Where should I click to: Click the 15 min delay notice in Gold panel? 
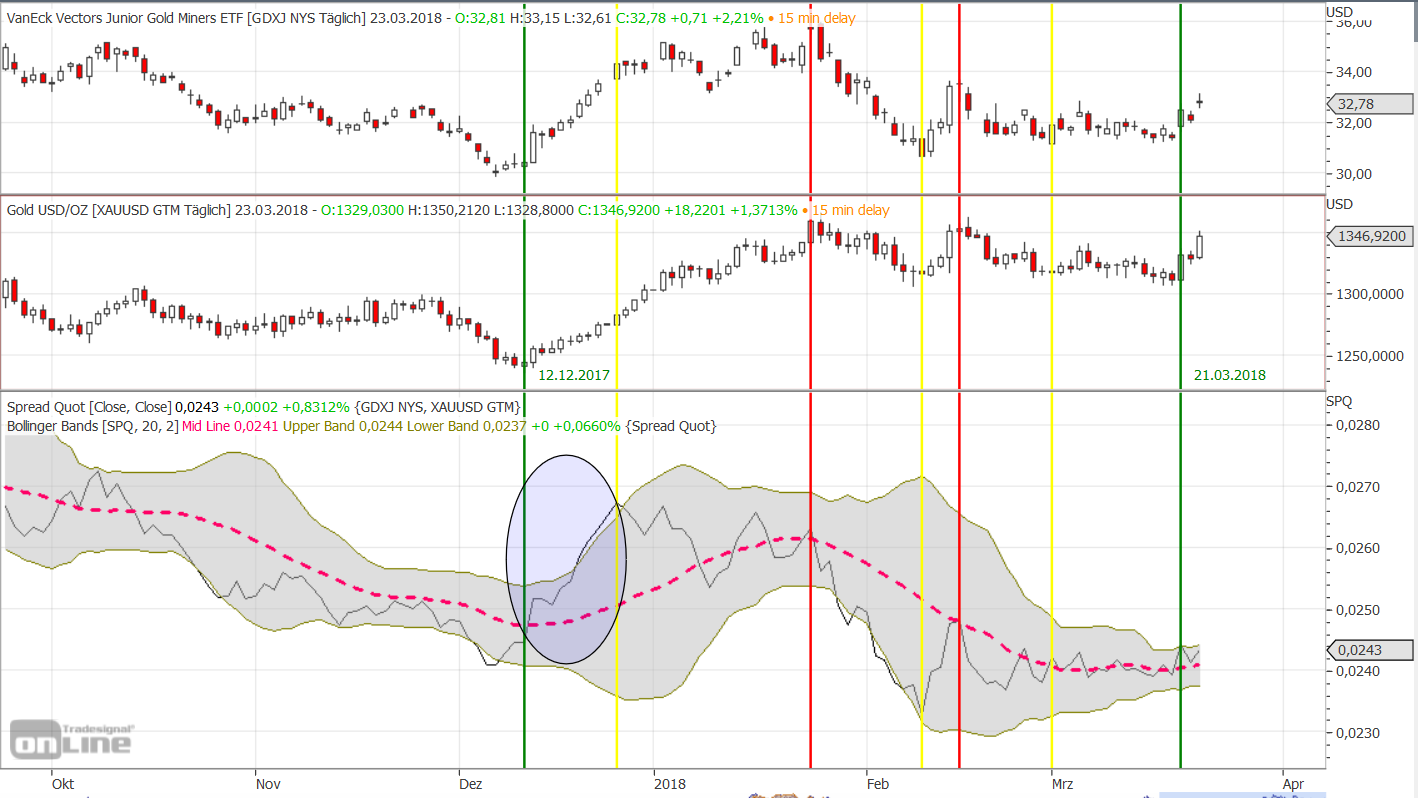[x=848, y=210]
